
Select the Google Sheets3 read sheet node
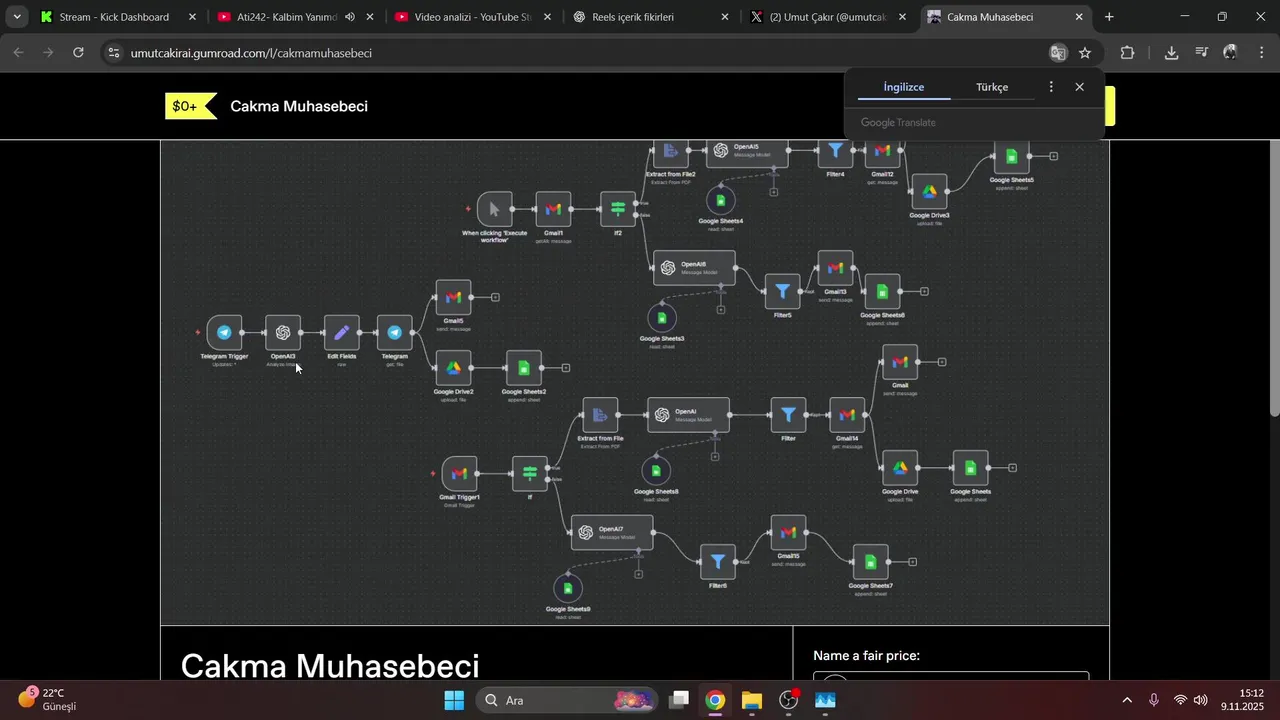661,318
